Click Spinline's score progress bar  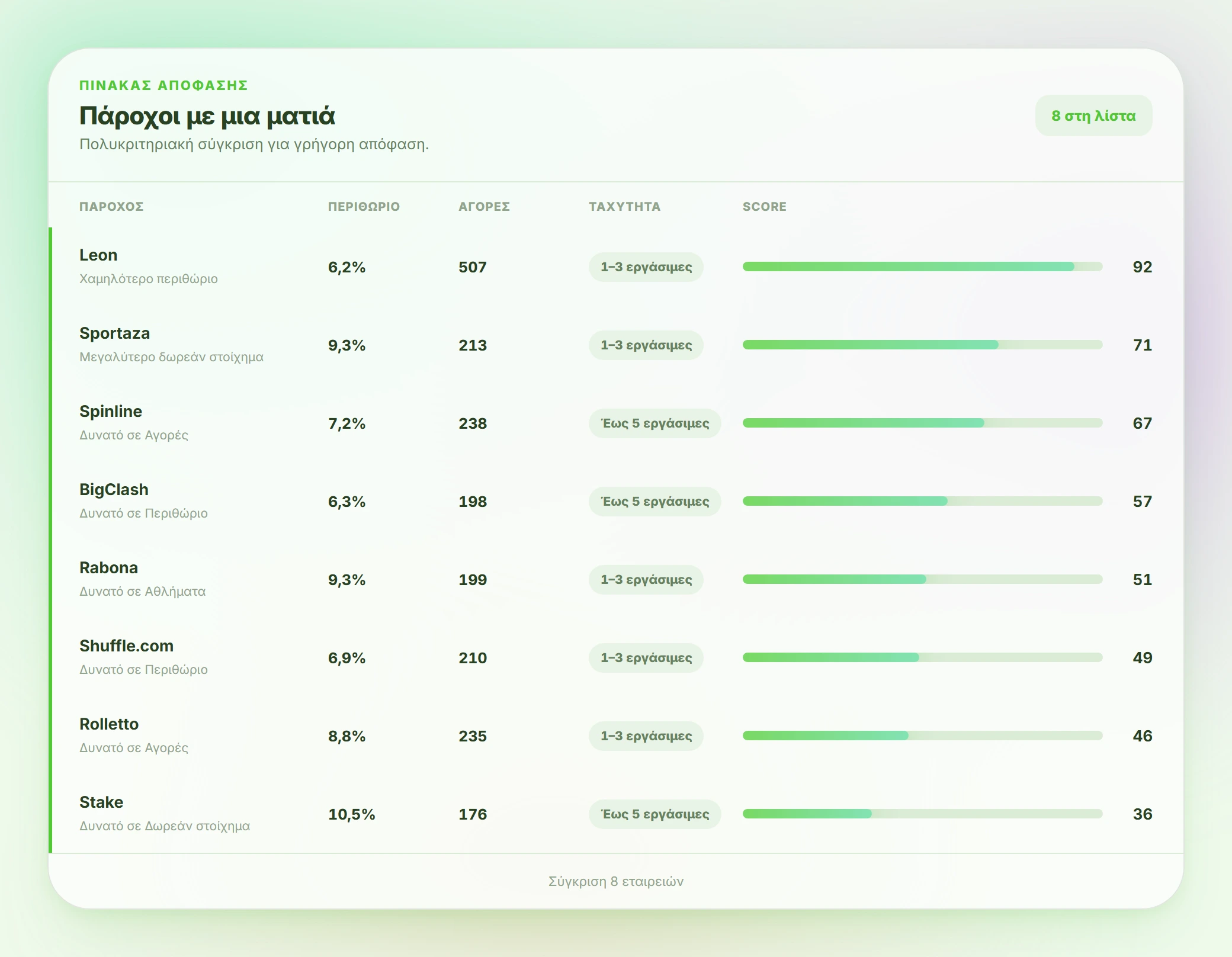(923, 423)
